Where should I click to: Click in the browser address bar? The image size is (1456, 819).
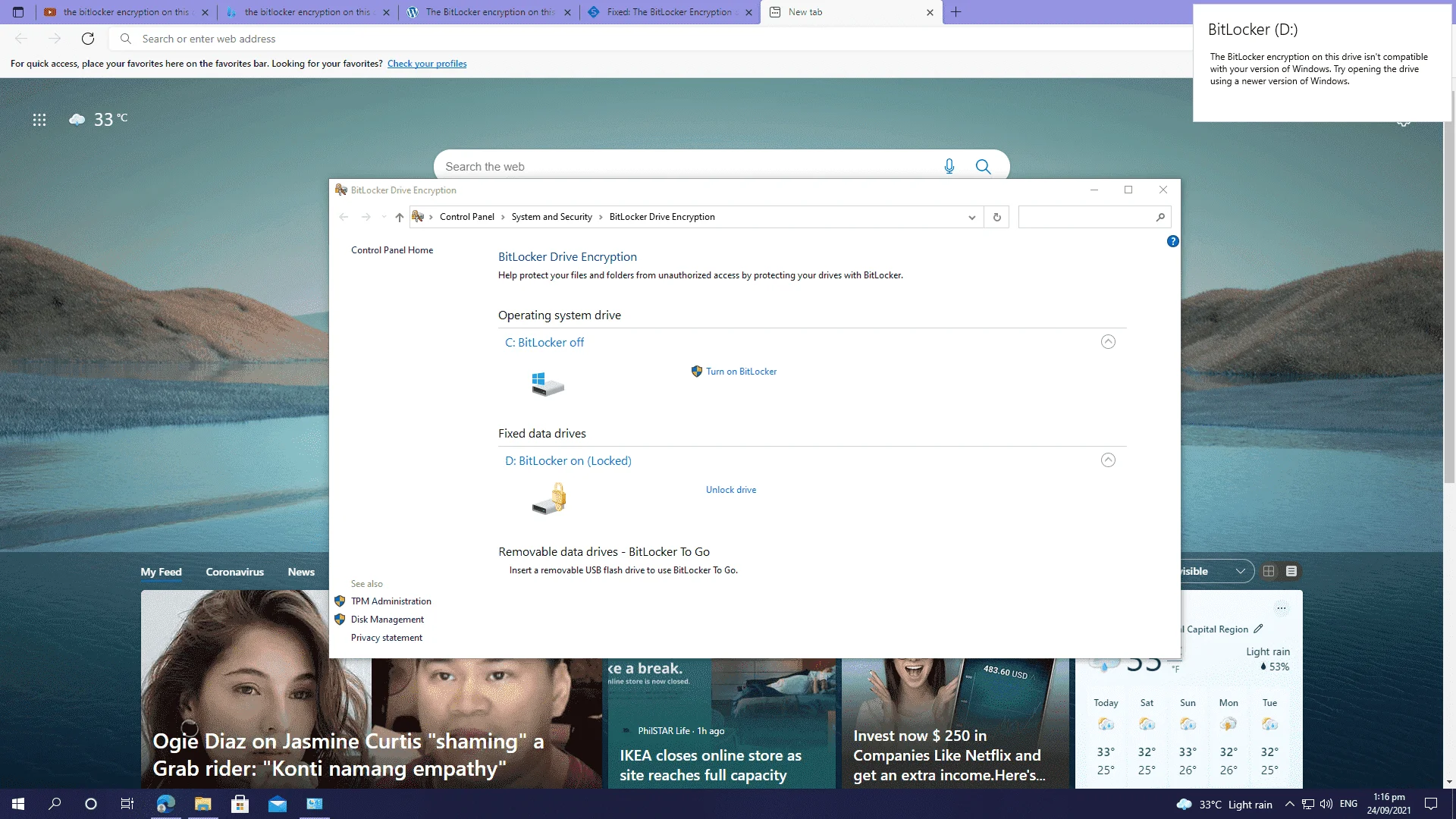point(652,39)
